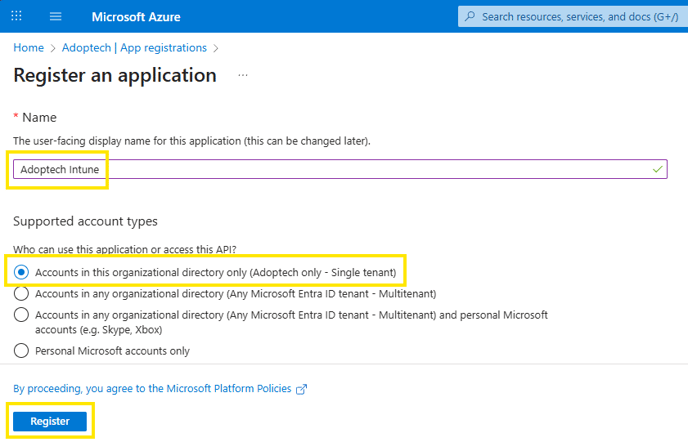The image size is (688, 442).
Task: Select Multitenant and personal Microsoft accounts option
Action: pyautogui.click(x=21, y=315)
